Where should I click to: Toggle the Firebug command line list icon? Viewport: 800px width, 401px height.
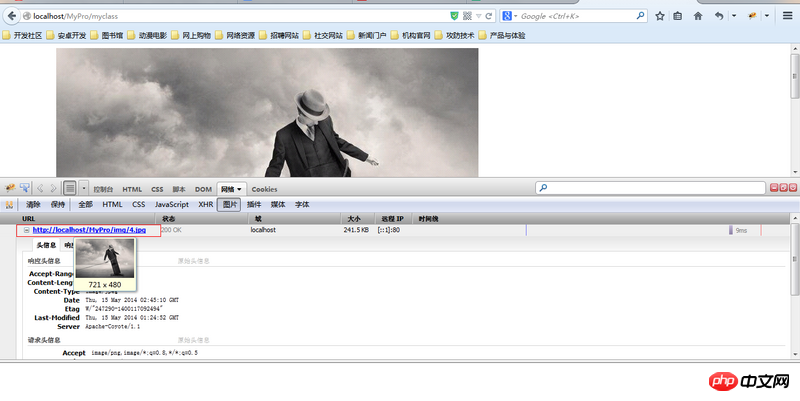pyautogui.click(x=70, y=188)
